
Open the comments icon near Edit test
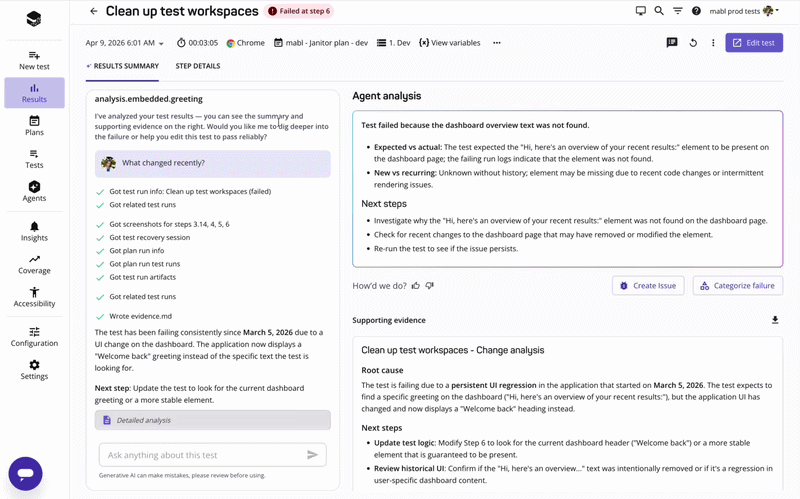point(672,43)
